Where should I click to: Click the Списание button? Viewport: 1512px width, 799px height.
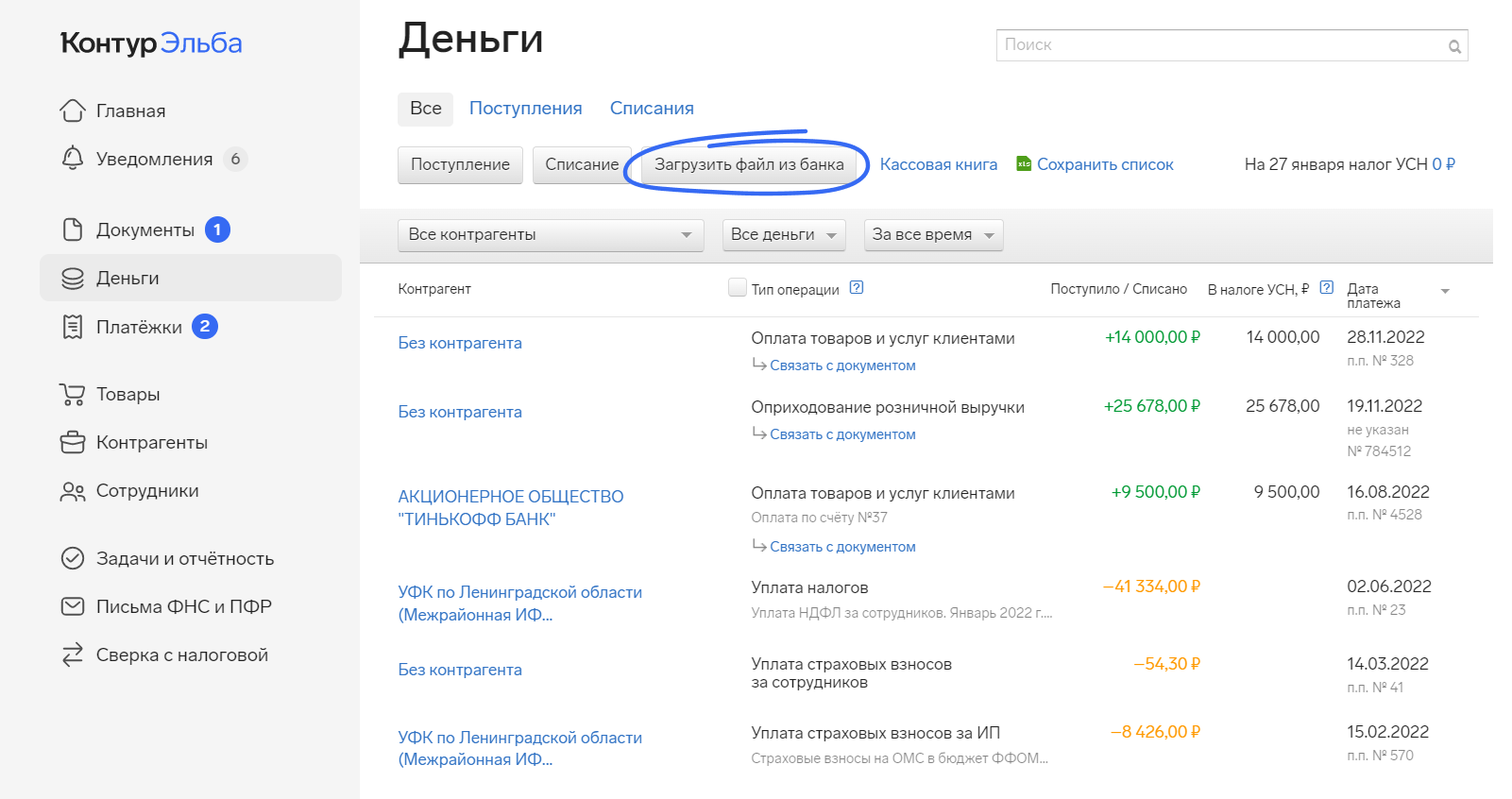point(582,164)
